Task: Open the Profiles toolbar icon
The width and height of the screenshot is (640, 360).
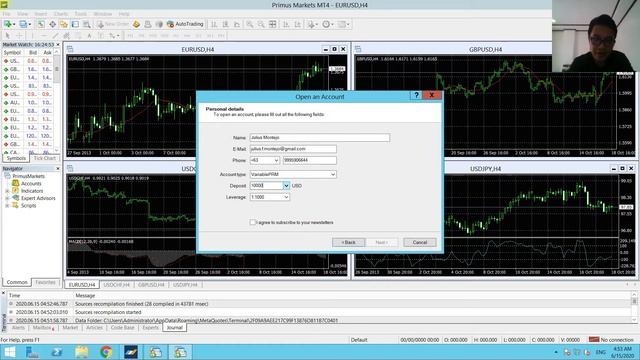Action: click(24, 24)
